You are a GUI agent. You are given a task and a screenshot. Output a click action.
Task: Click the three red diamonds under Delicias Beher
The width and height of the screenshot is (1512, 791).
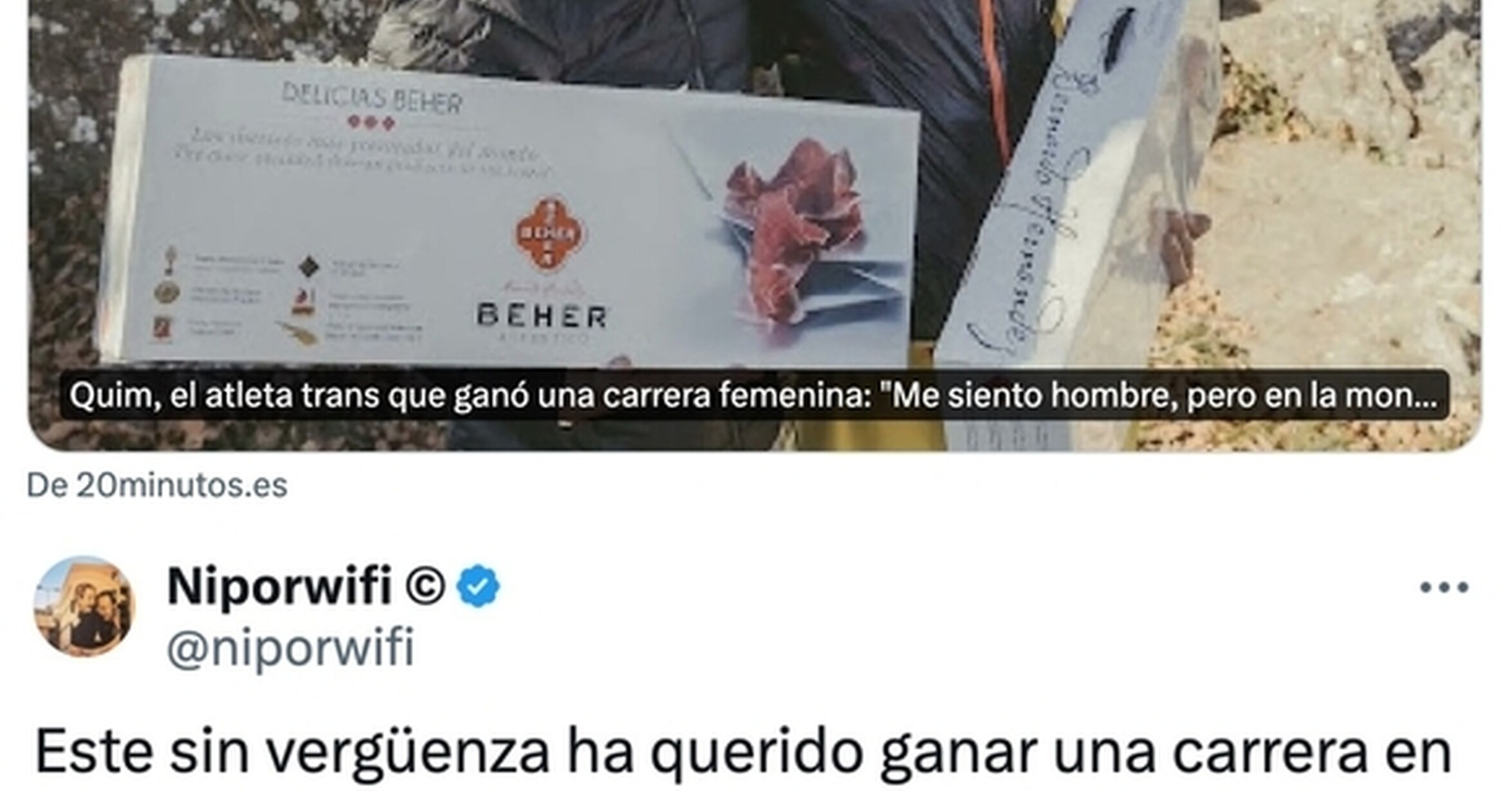[371, 122]
